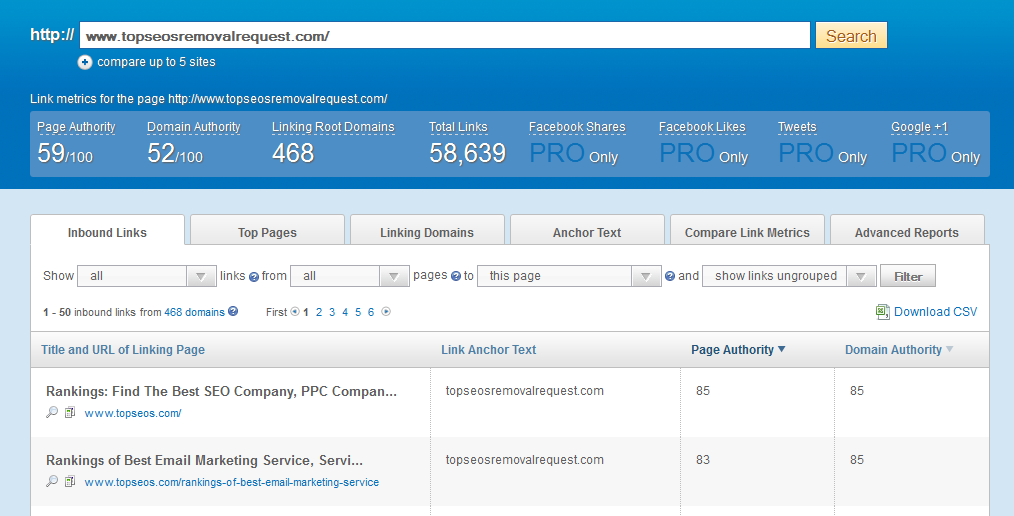Click magnifier icon in Email Marketing row
This screenshot has height=516, width=1014.
[52, 481]
